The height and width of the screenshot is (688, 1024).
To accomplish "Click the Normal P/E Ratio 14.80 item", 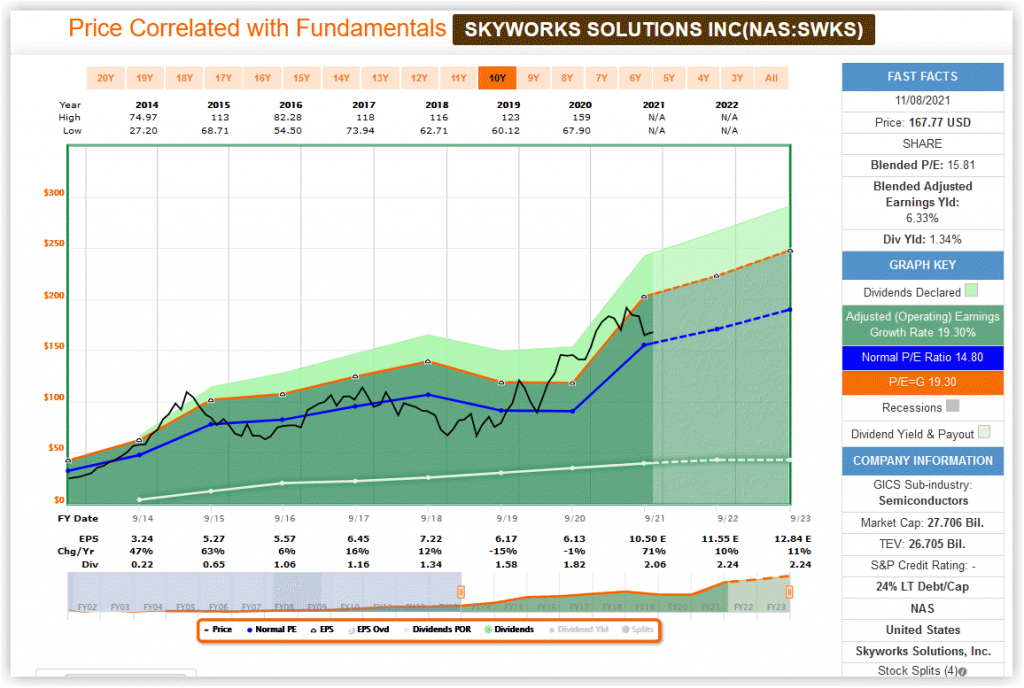I will tap(921, 357).
